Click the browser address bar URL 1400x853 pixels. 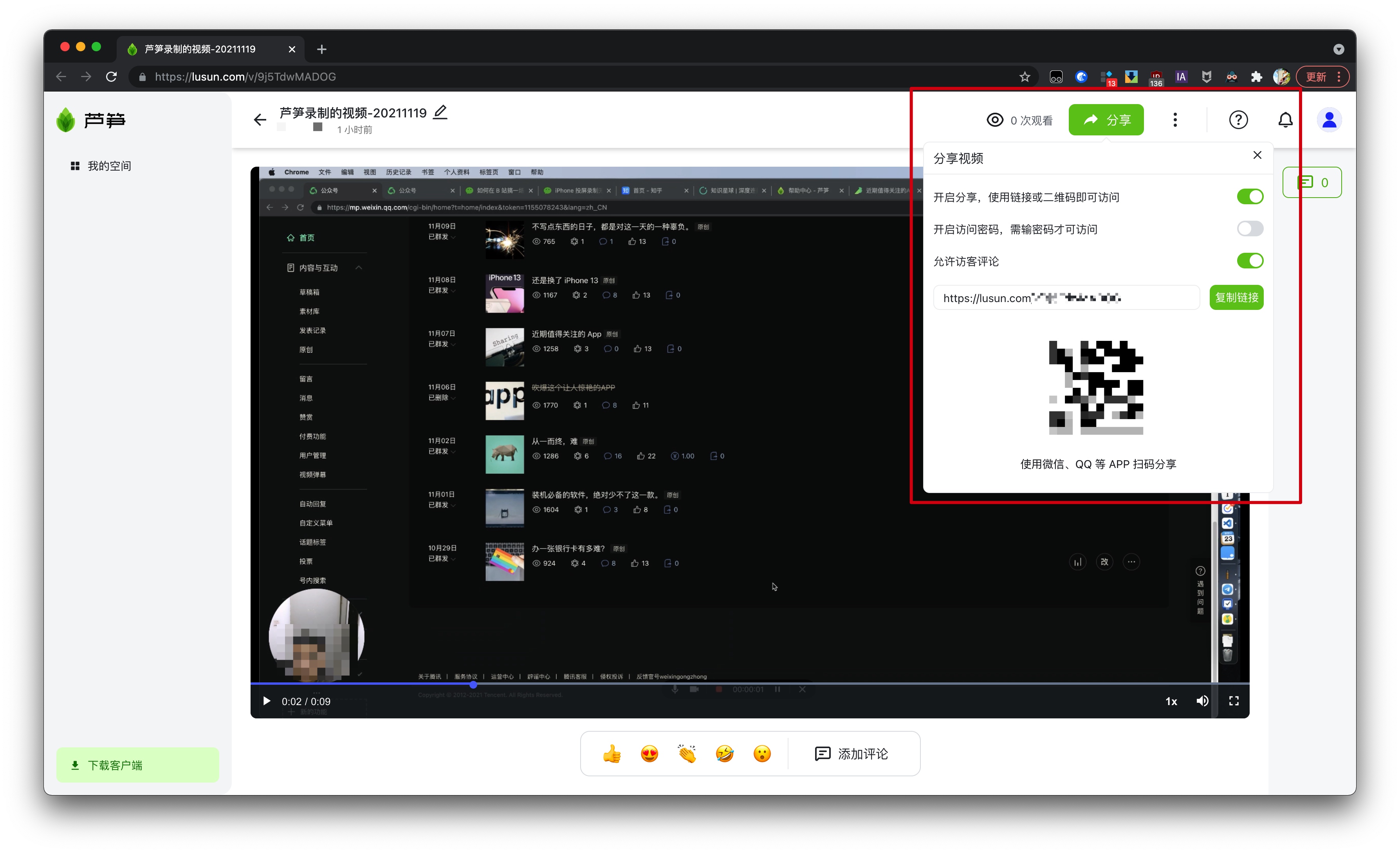[x=245, y=77]
